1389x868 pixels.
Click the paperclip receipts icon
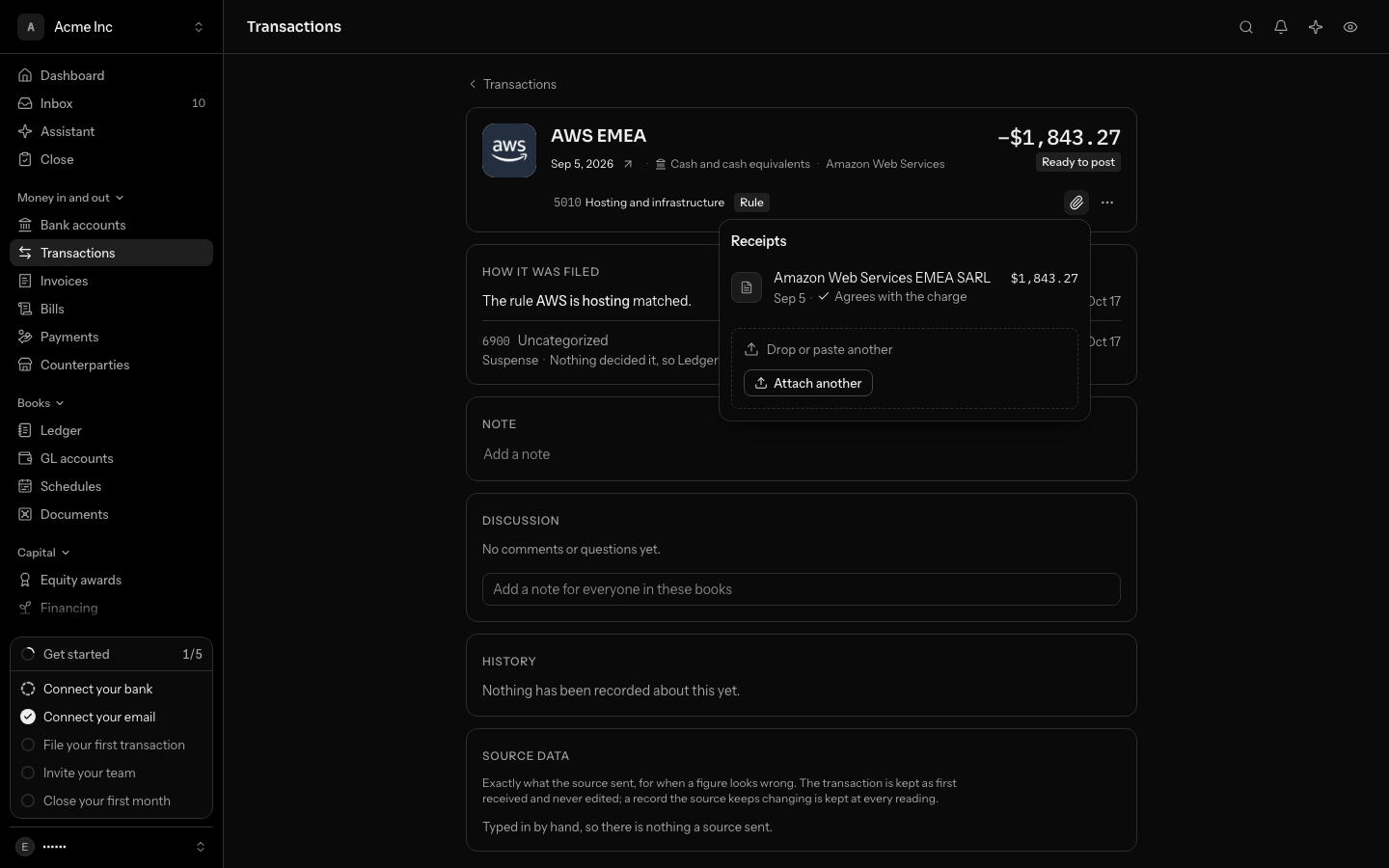tap(1076, 203)
